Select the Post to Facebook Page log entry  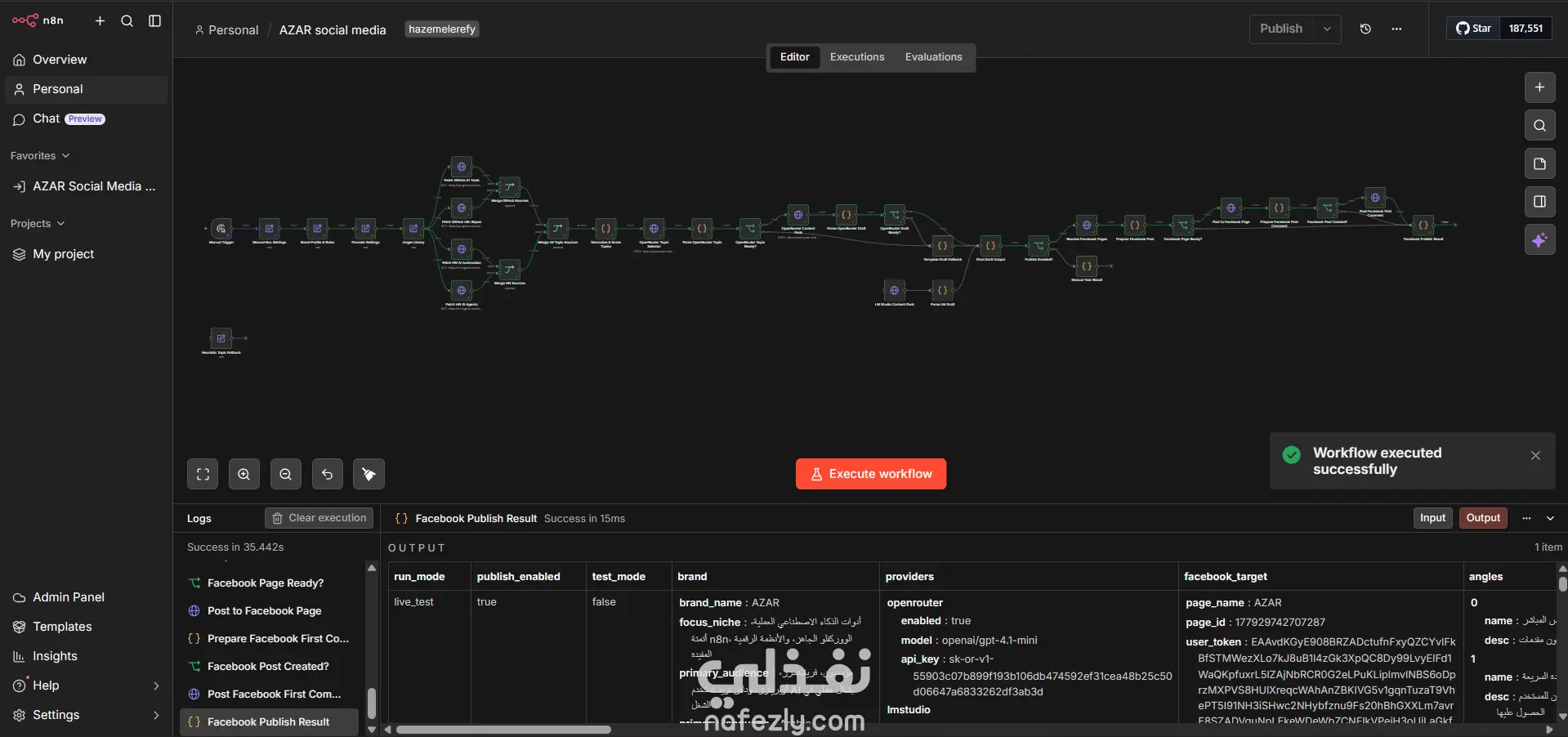[x=269, y=611]
